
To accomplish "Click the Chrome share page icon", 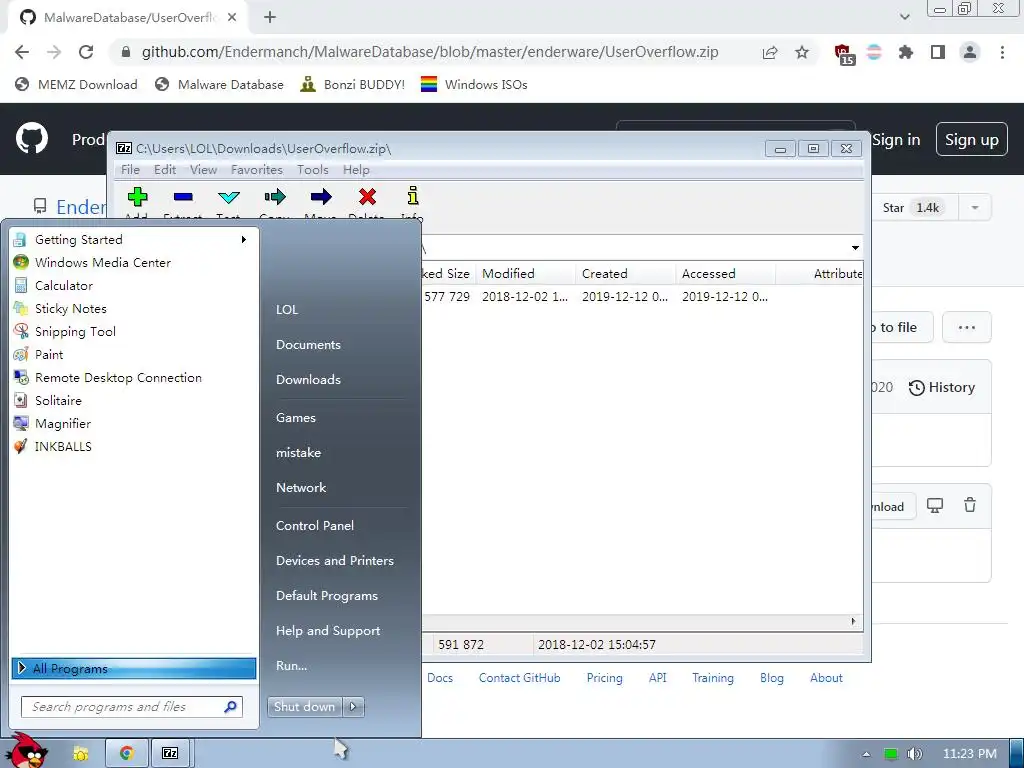I will point(770,52).
